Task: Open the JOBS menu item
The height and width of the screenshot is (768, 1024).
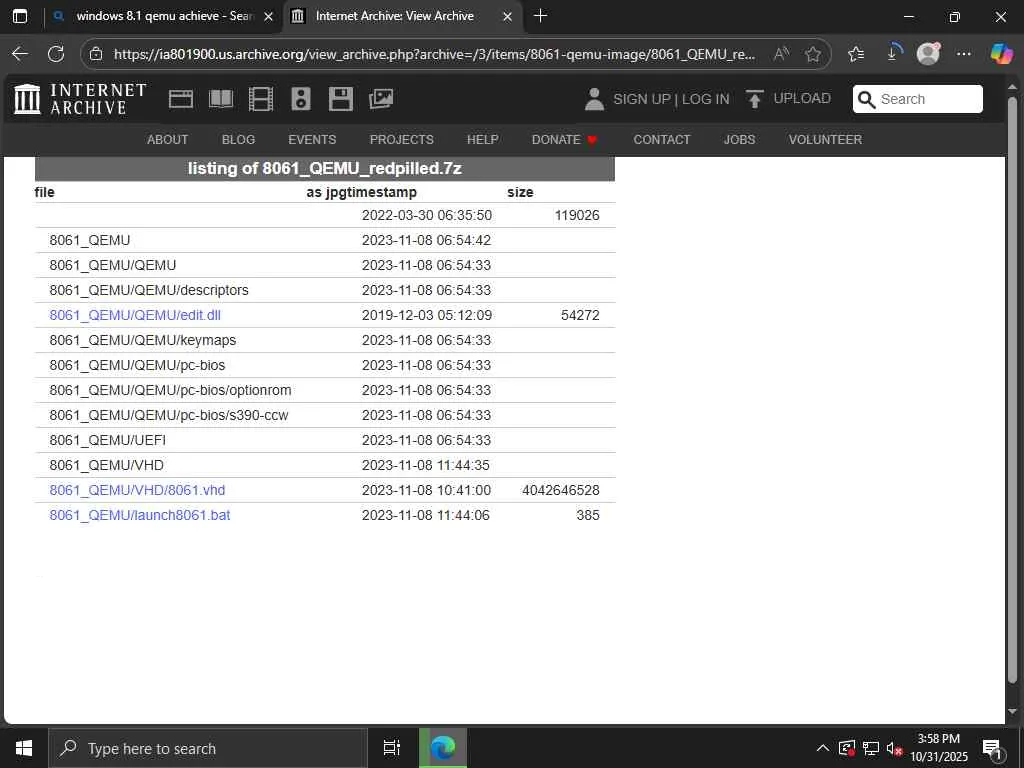Action: pyautogui.click(x=739, y=139)
